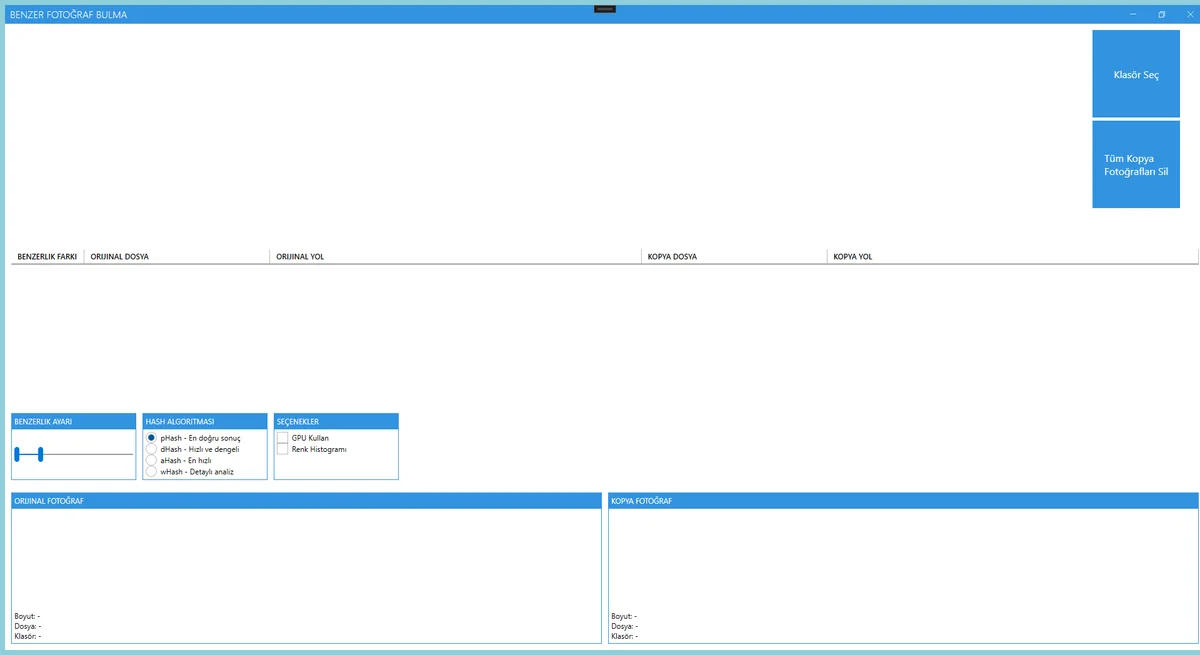Toggle the Renk Histogramı checkbox
The width and height of the screenshot is (1200, 655).
pos(283,449)
